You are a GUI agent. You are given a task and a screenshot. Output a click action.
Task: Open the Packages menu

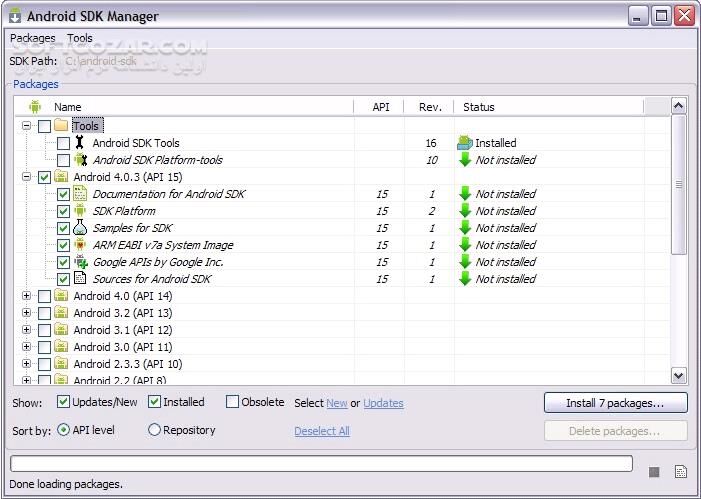33,38
